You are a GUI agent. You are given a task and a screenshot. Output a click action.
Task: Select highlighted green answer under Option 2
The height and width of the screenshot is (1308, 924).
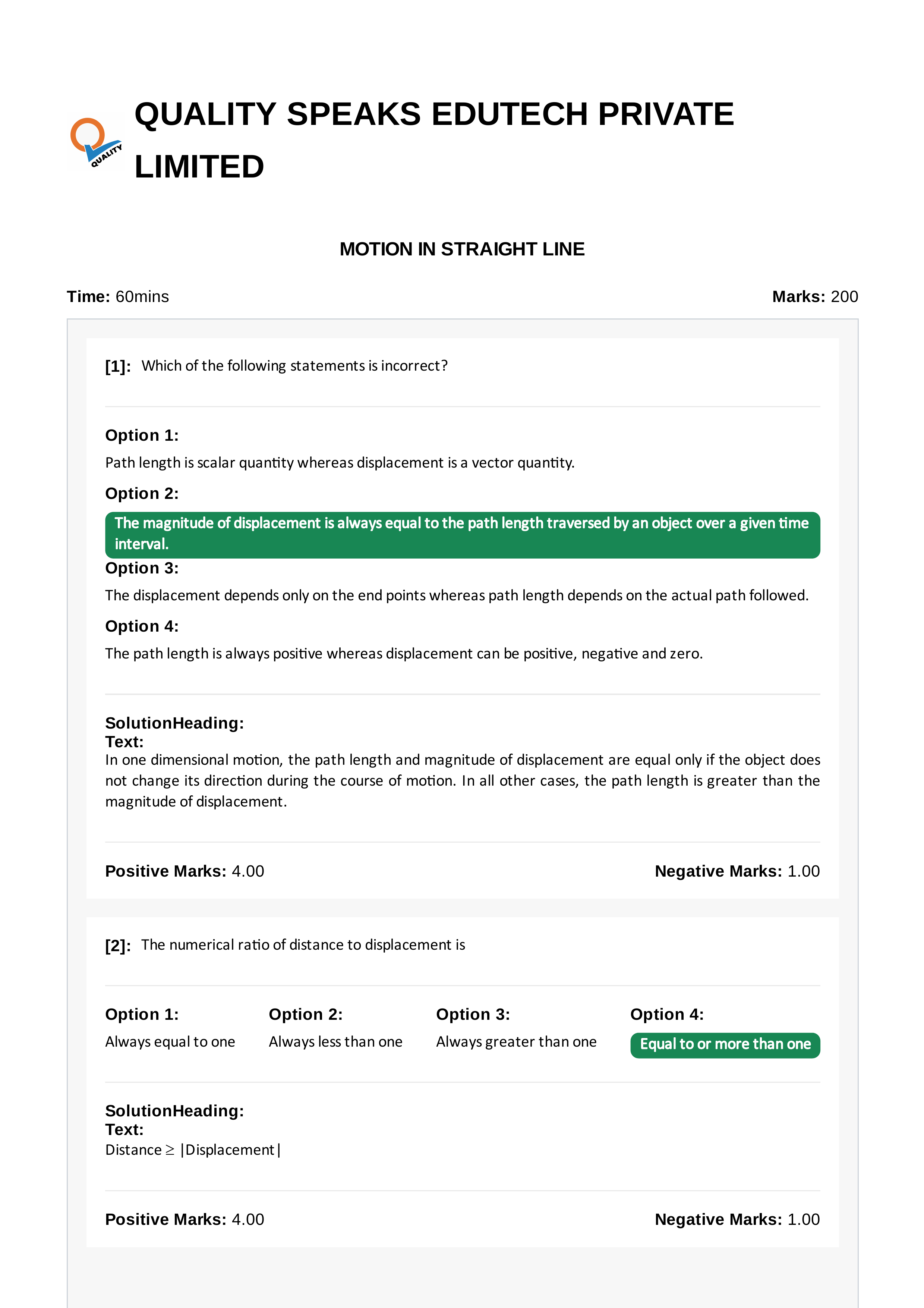(462, 535)
